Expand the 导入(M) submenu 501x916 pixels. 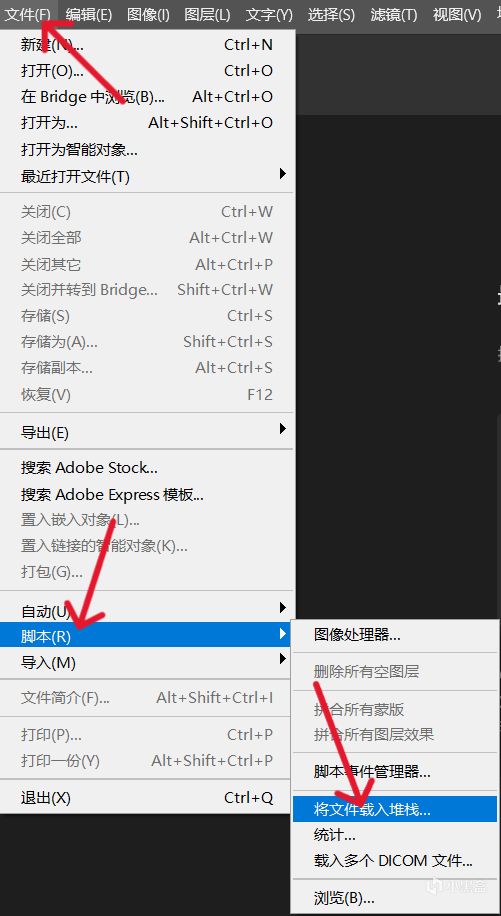click(x=147, y=662)
